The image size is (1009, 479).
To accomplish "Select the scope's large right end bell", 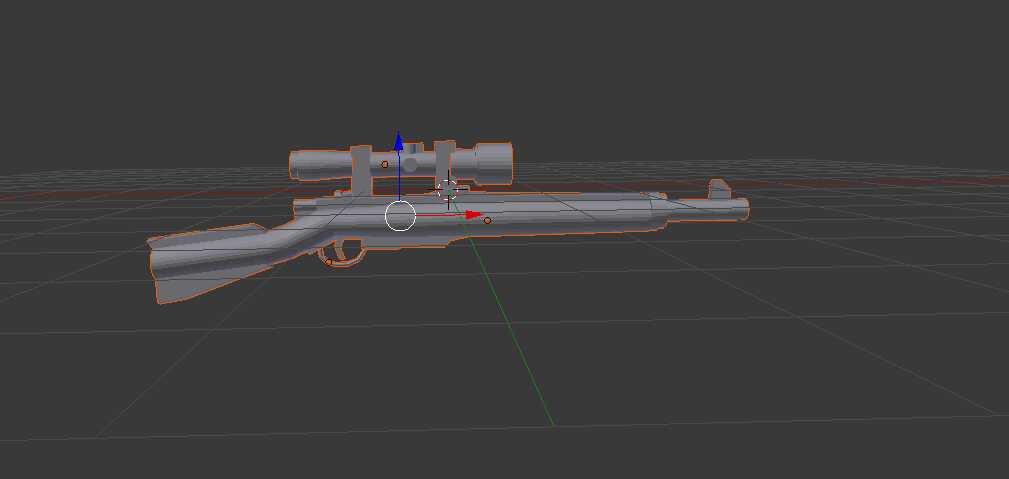I will tap(492, 163).
